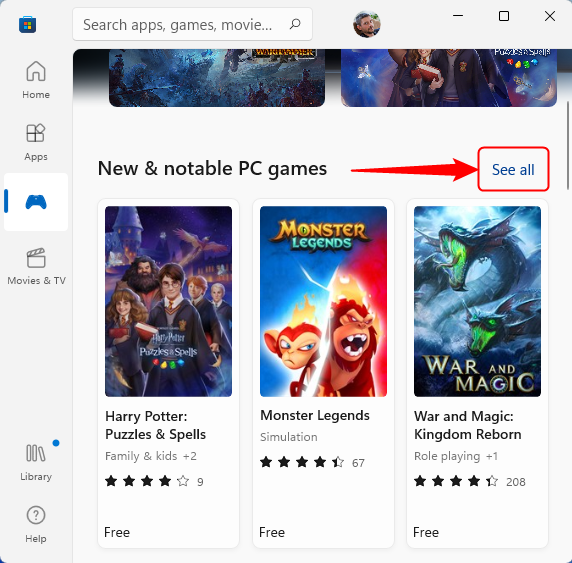
Task: Open the Home section in sidebar
Action: (x=36, y=80)
